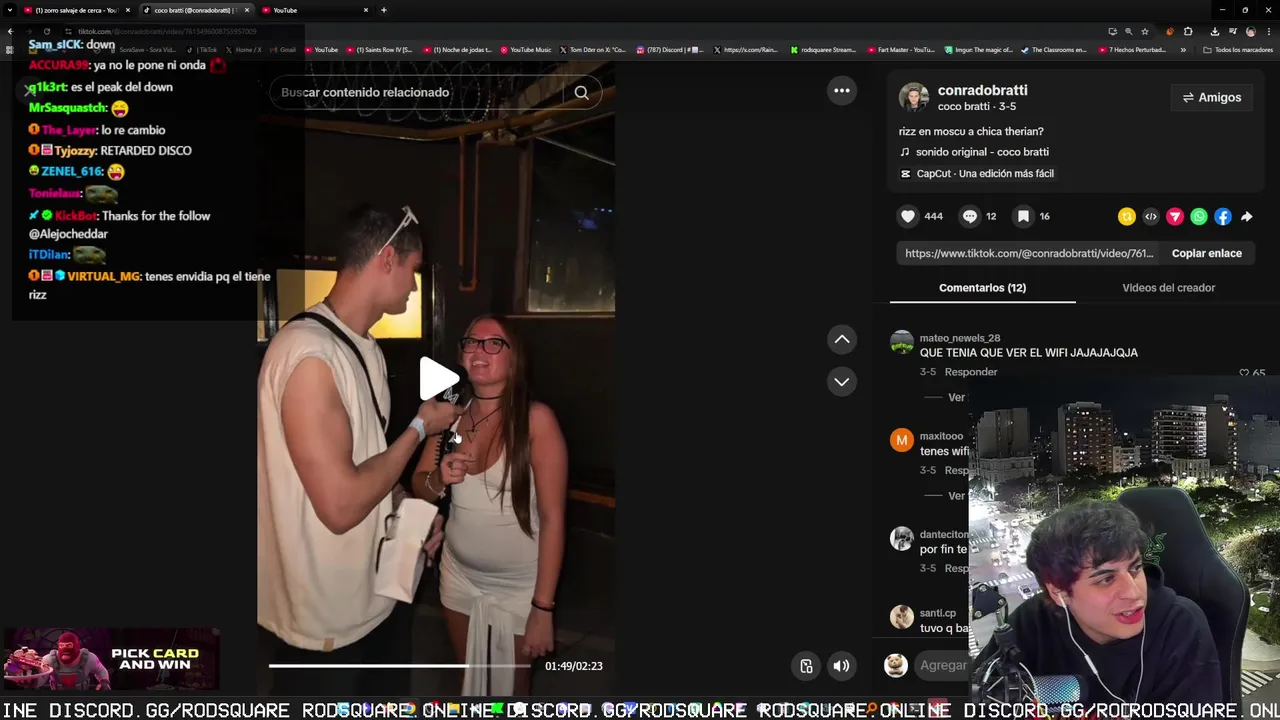Share the video to WhatsApp

tap(1199, 216)
